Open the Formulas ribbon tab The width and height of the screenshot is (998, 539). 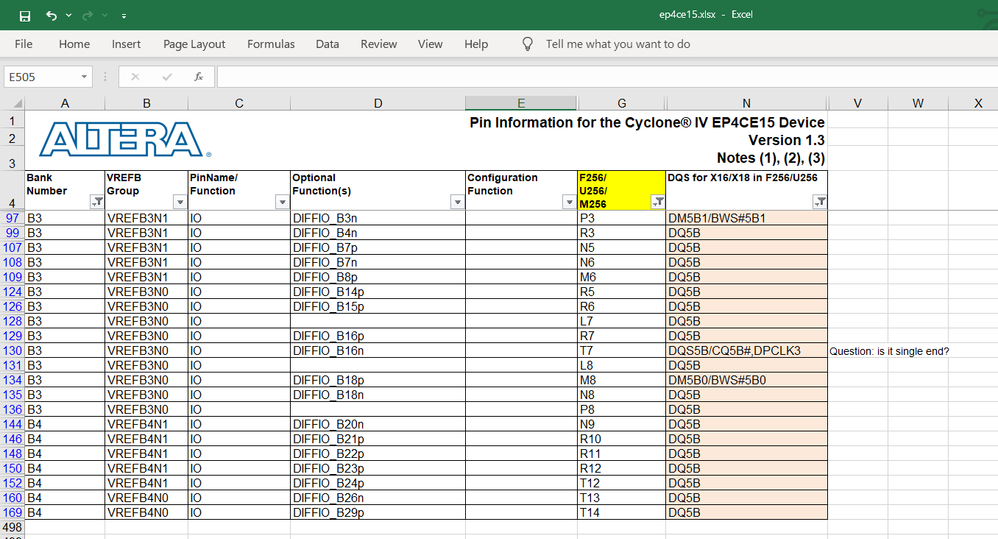(271, 44)
